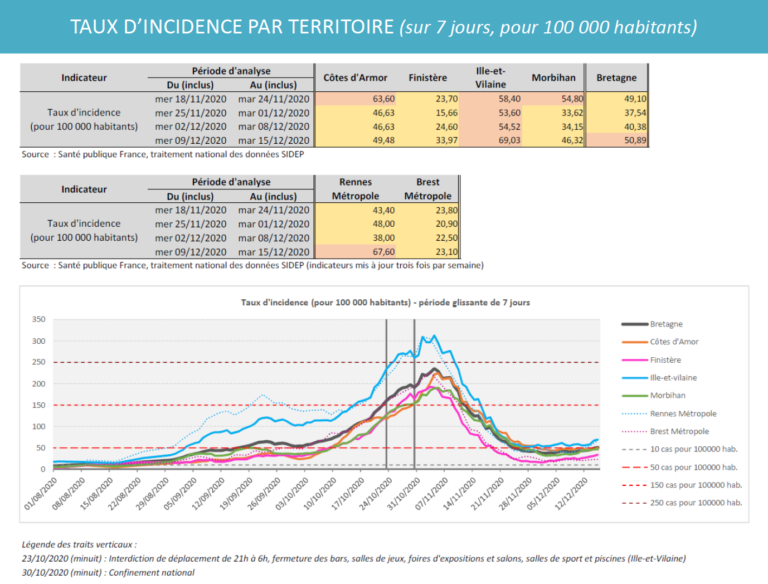The width and height of the screenshot is (768, 584).
Task: Click the Côtes d'Armor 63,60 cell
Action: pos(356,99)
